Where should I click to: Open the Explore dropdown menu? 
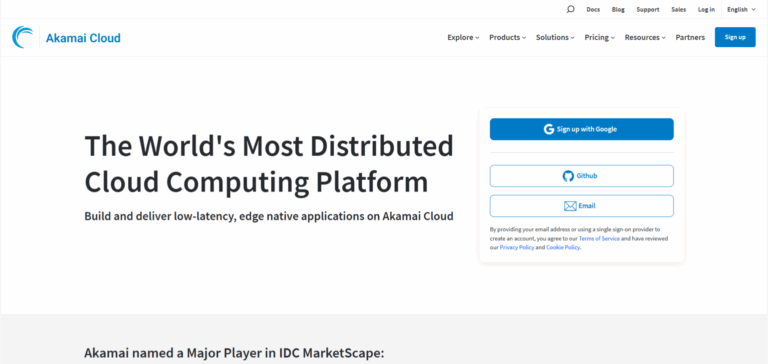coord(463,37)
